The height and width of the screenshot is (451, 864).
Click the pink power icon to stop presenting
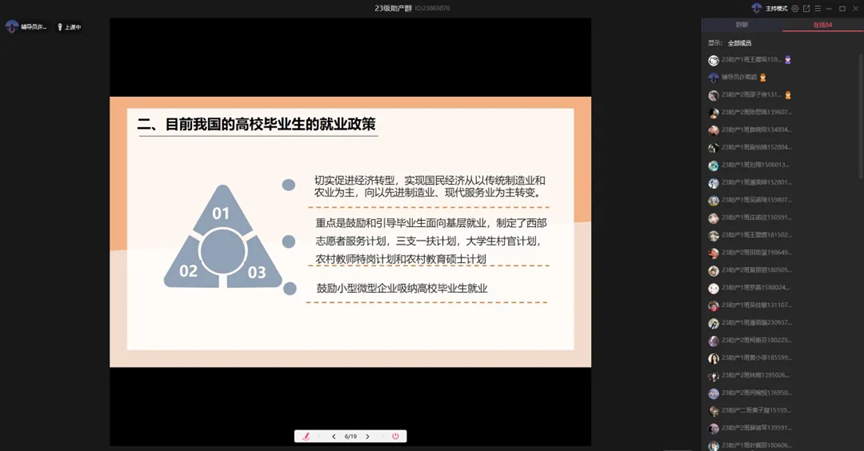click(395, 436)
